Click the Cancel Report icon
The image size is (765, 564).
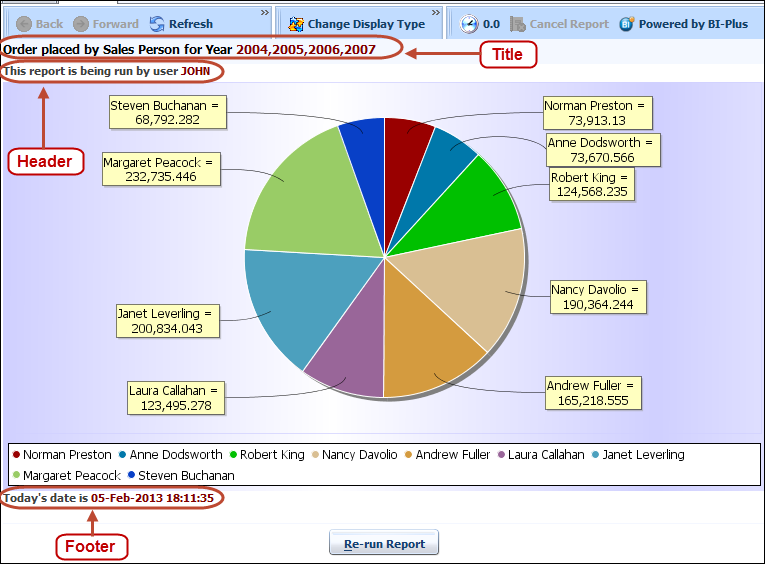[517, 24]
